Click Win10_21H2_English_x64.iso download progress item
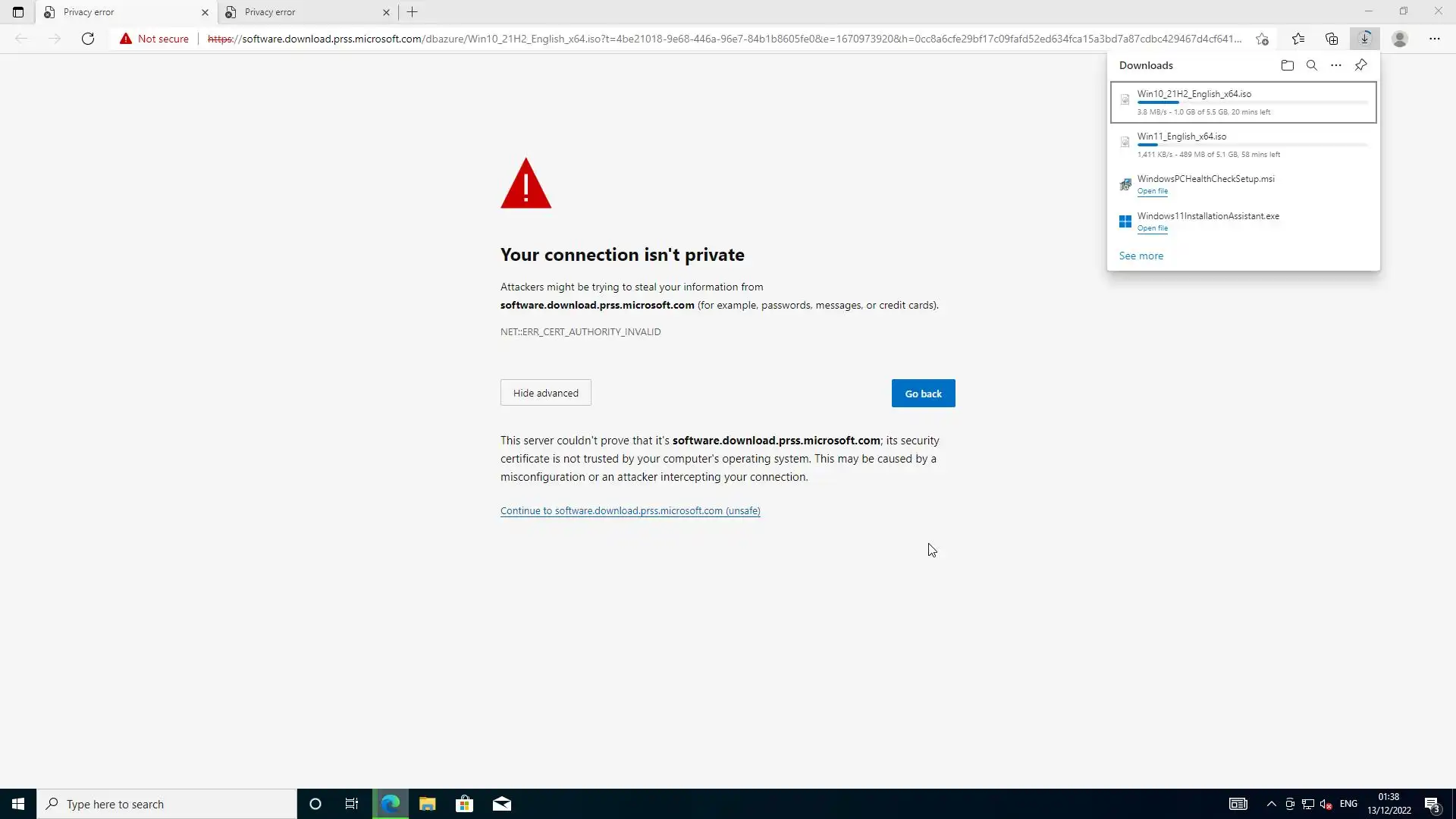This screenshot has height=819, width=1456. point(1243,102)
